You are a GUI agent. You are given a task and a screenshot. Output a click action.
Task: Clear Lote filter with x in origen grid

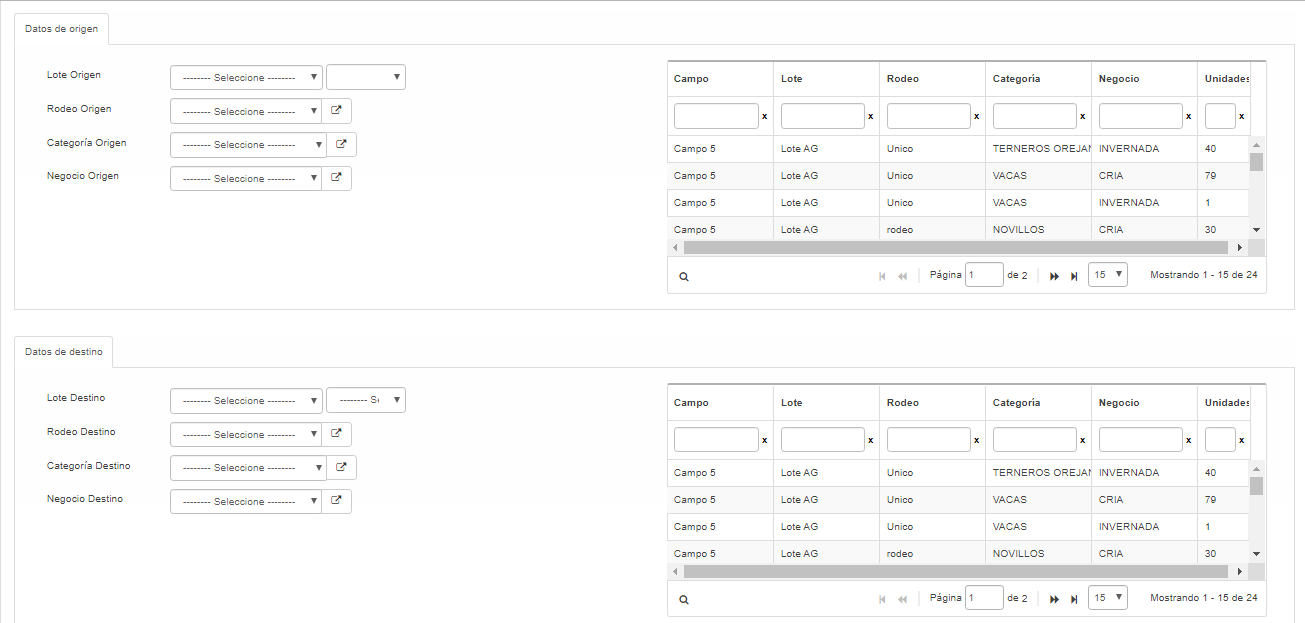coord(871,117)
